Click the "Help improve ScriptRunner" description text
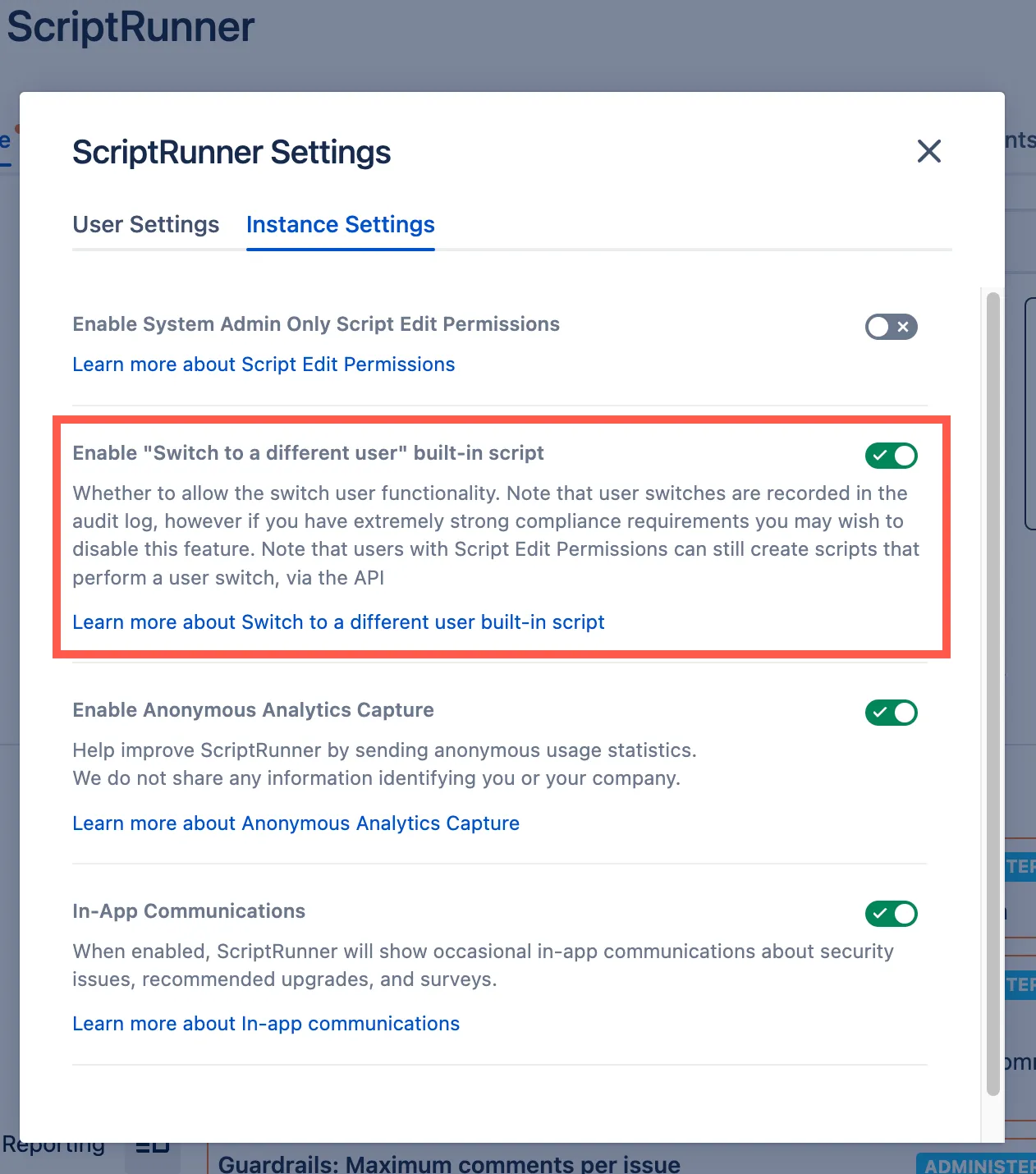1036x1174 pixels. pyautogui.click(x=384, y=764)
